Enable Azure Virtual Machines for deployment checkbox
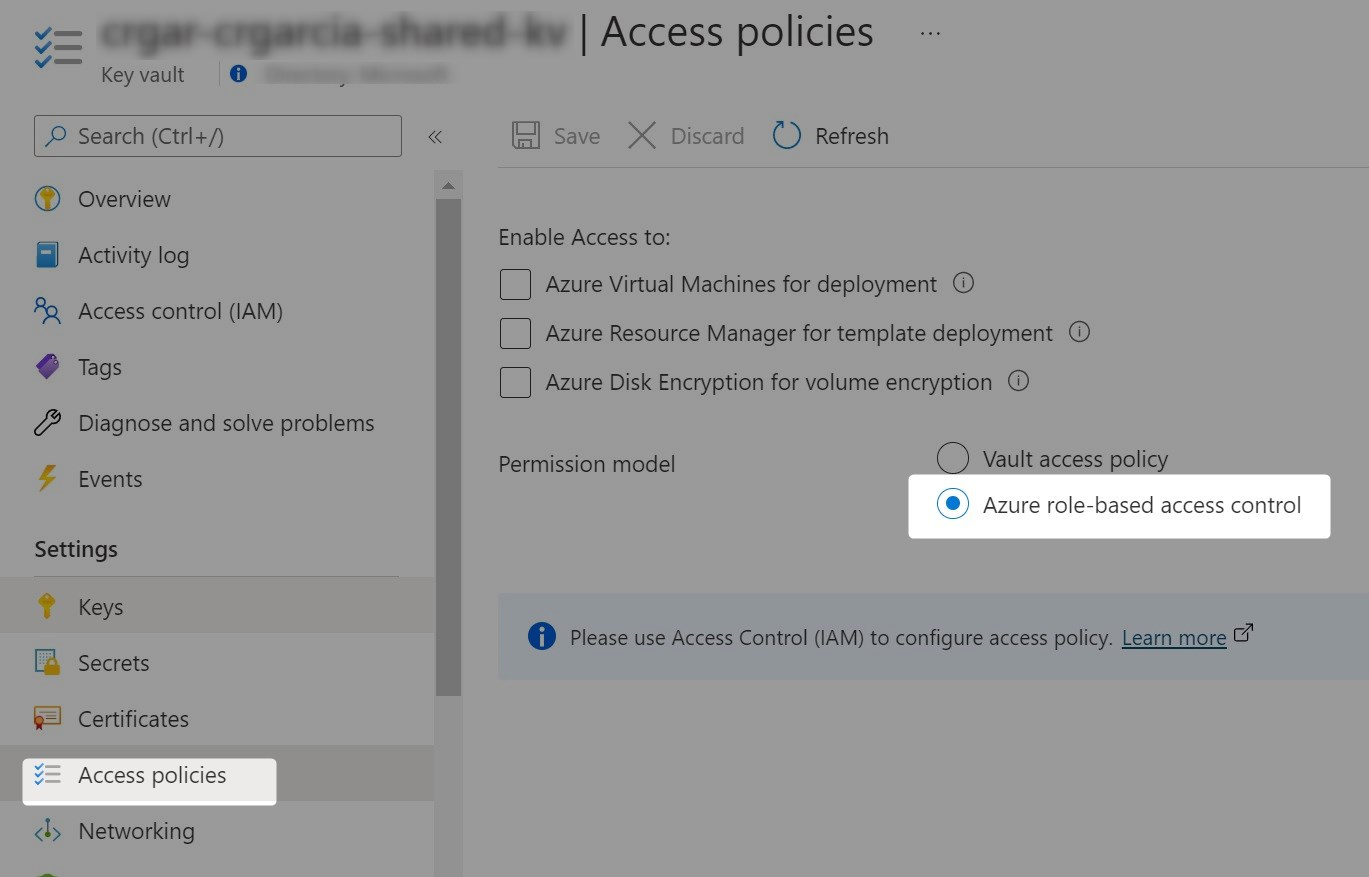1369x877 pixels. pyautogui.click(x=515, y=285)
